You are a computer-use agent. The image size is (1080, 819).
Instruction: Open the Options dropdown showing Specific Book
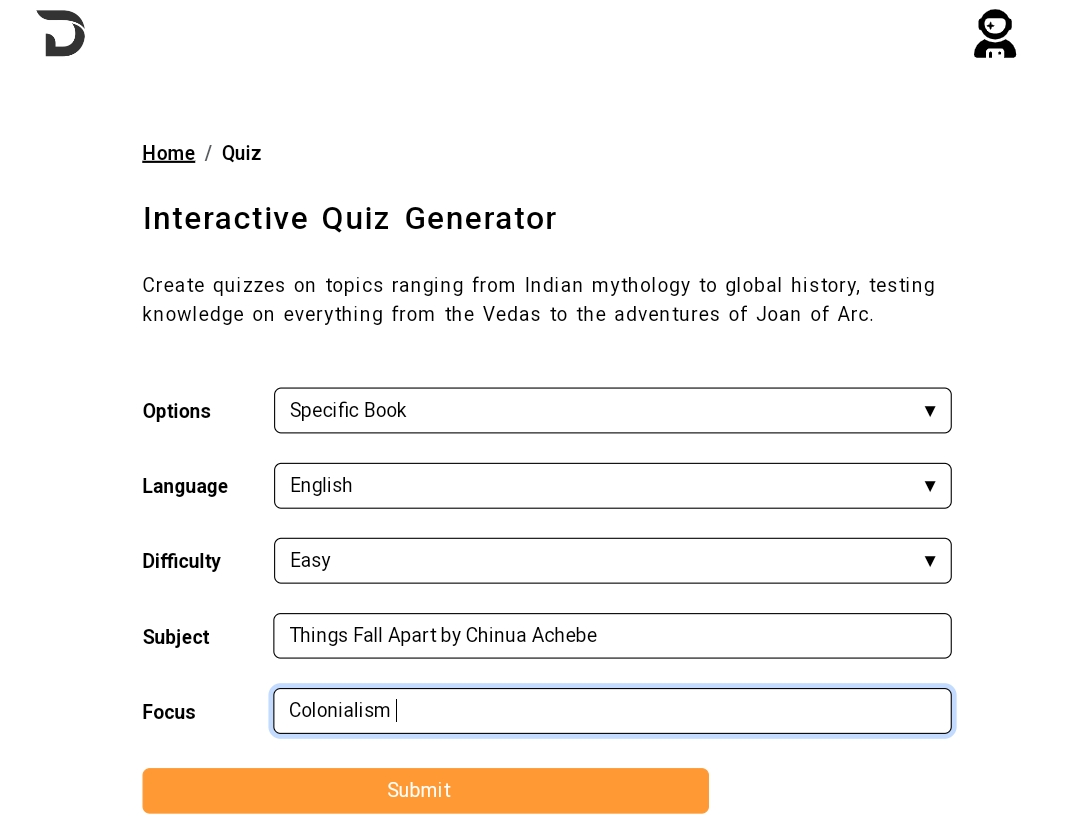point(612,411)
